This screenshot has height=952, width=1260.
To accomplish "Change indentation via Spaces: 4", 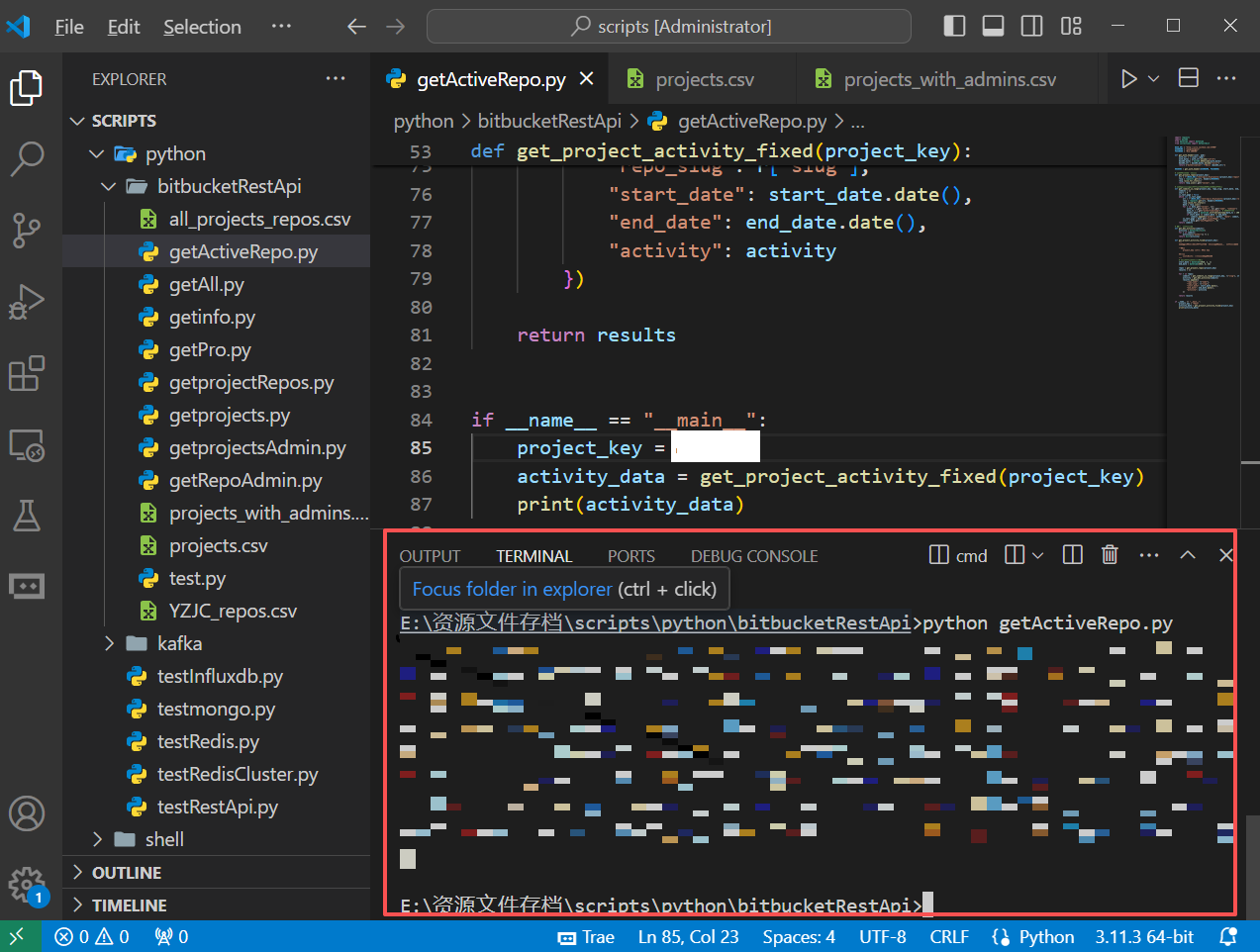I will click(x=799, y=937).
